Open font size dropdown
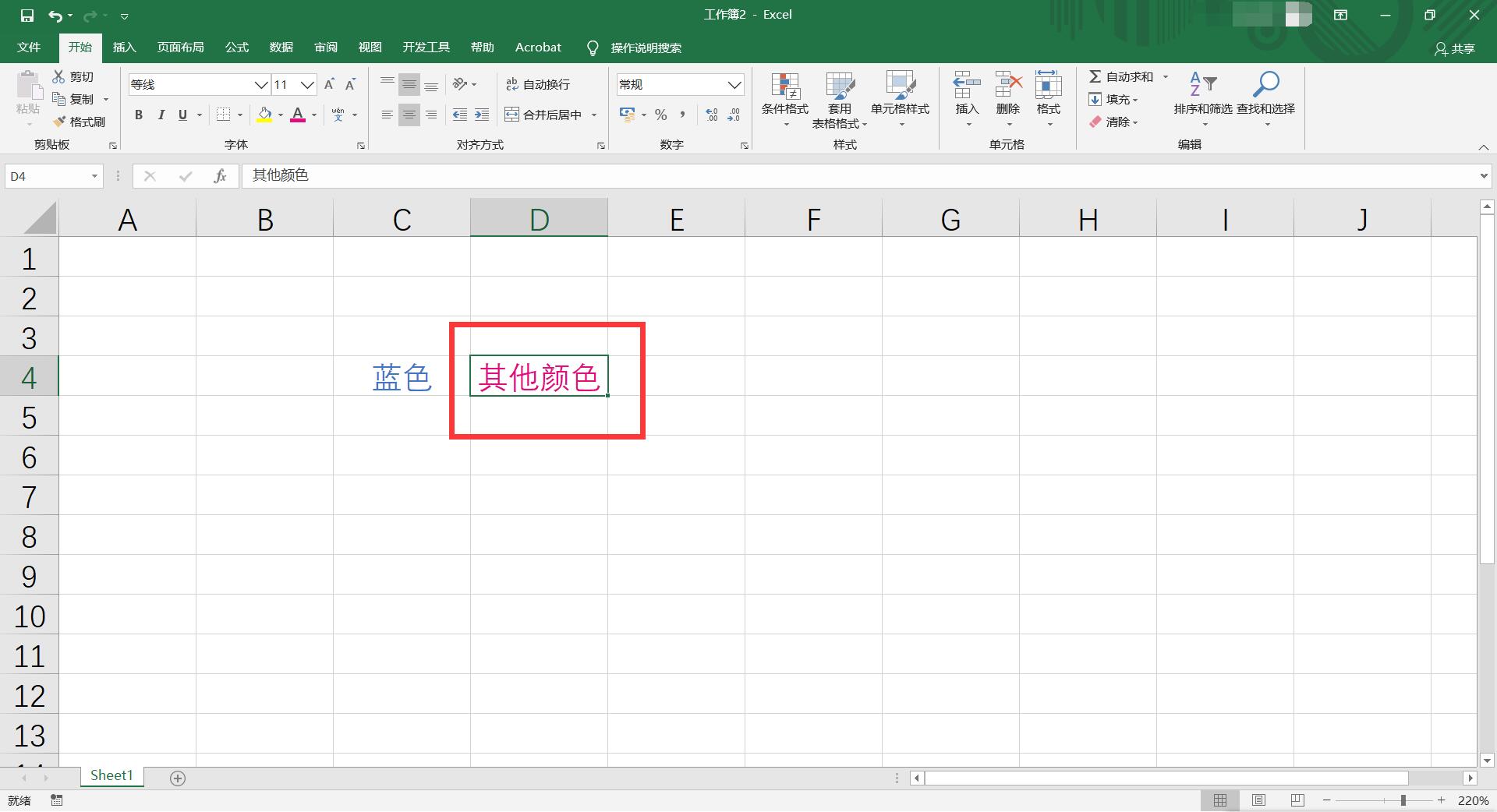The height and width of the screenshot is (812, 1497). coord(308,84)
